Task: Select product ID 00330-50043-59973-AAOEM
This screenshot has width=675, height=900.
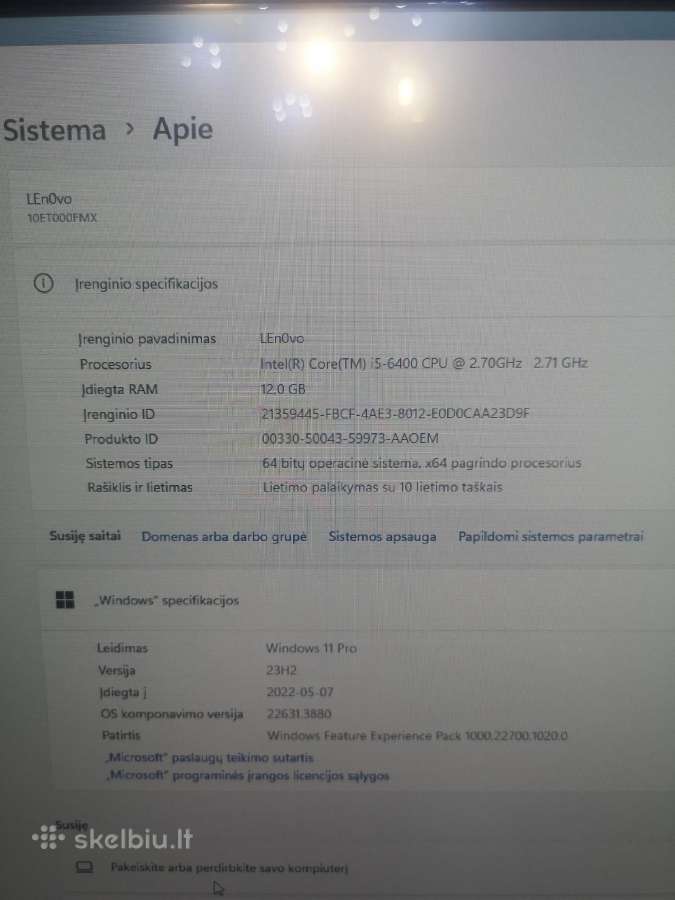Action: 350,439
